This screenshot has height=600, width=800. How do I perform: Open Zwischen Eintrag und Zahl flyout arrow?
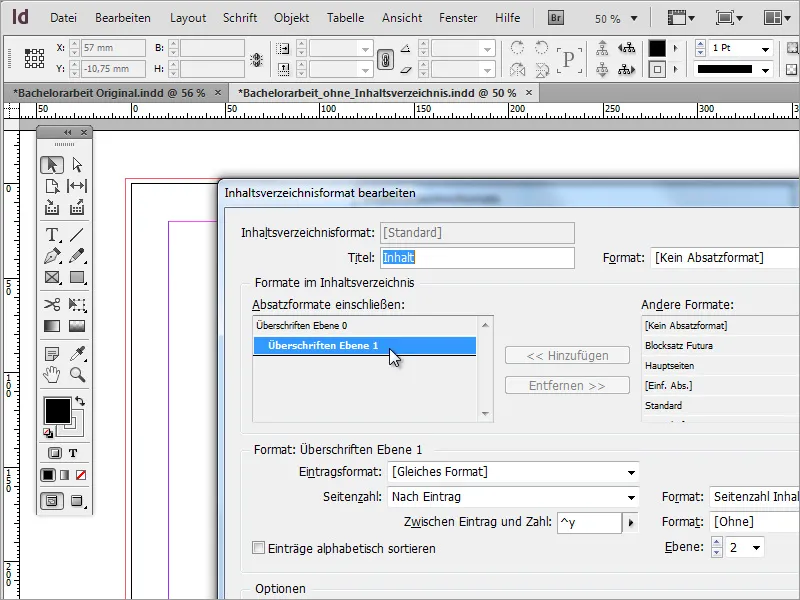click(631, 522)
